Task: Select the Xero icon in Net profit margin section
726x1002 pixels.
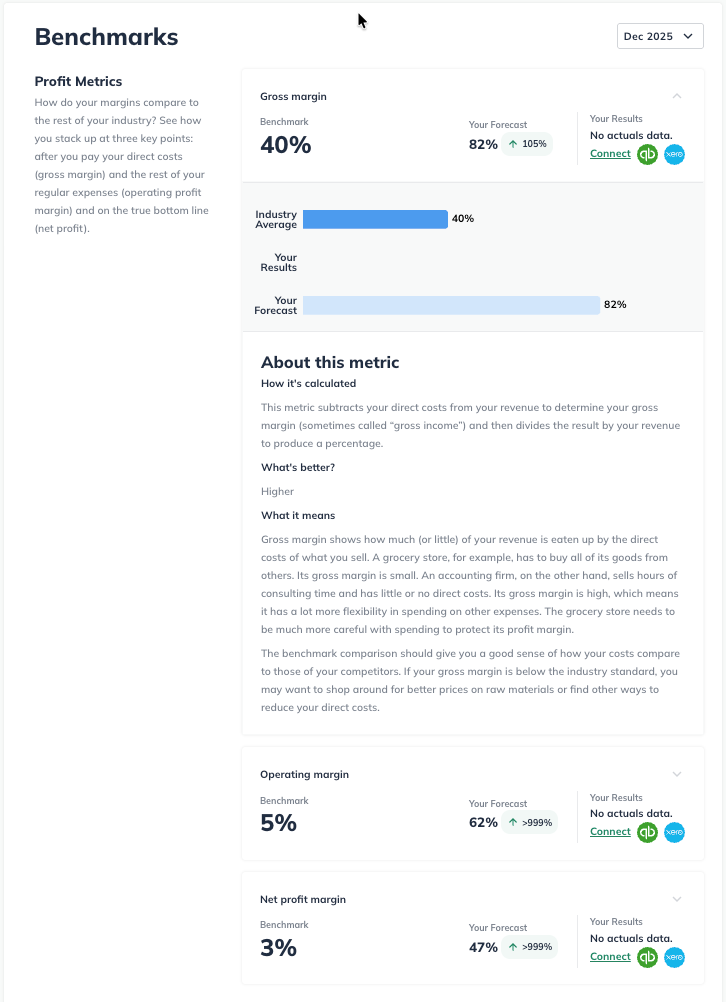Action: click(674, 956)
